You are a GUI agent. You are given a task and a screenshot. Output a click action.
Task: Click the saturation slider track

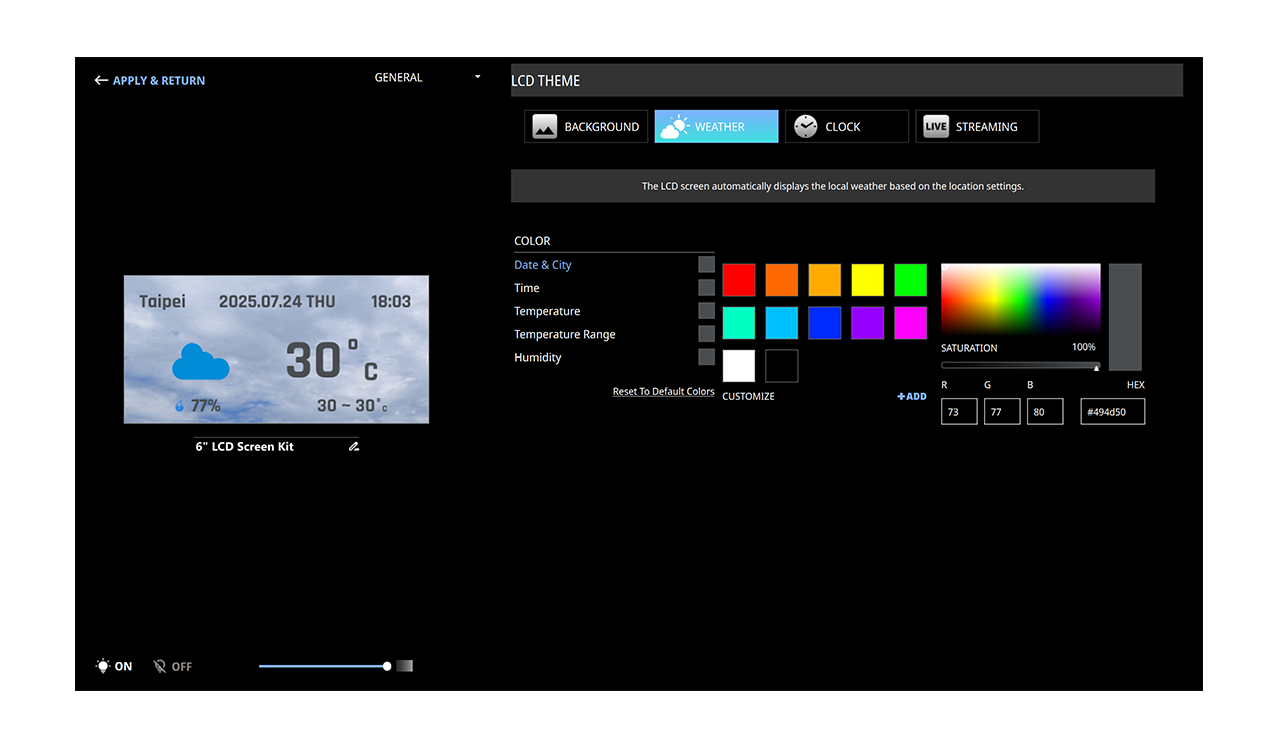pos(1018,366)
